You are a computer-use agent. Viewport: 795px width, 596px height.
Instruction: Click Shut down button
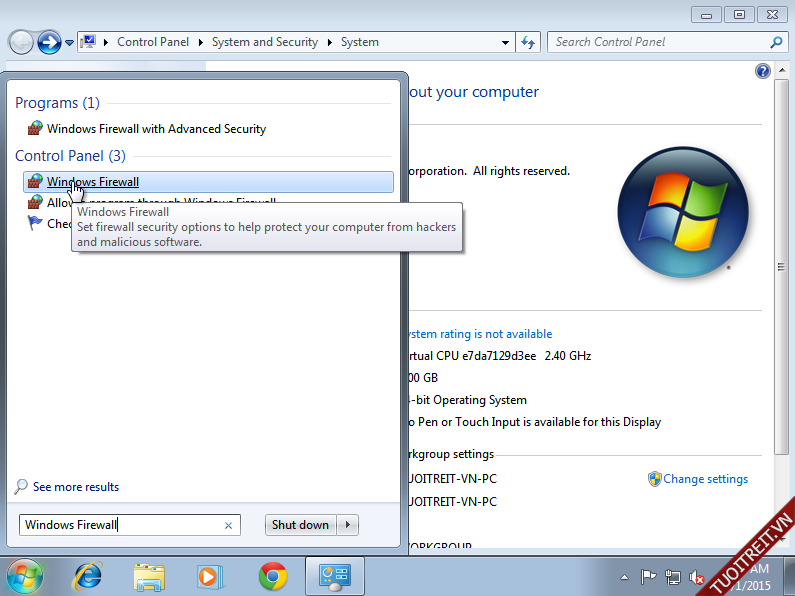click(300, 525)
